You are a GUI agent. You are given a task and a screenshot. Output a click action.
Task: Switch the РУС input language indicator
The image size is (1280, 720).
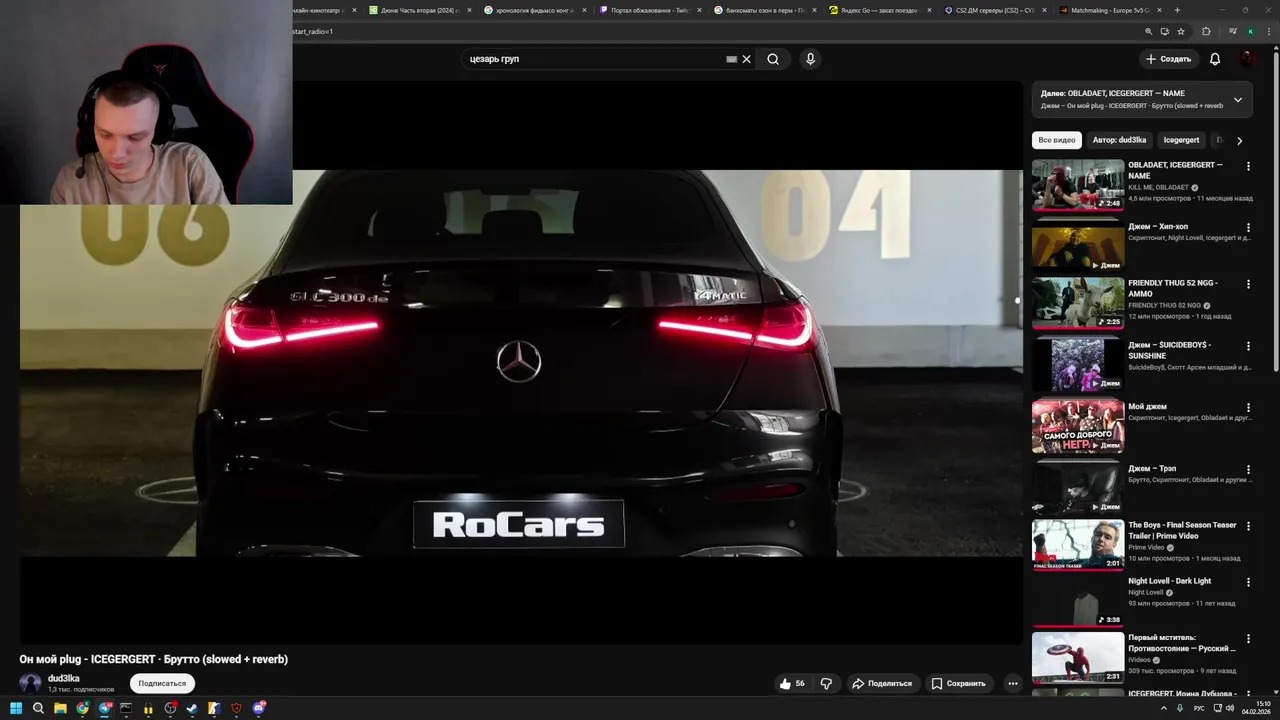tap(1199, 708)
